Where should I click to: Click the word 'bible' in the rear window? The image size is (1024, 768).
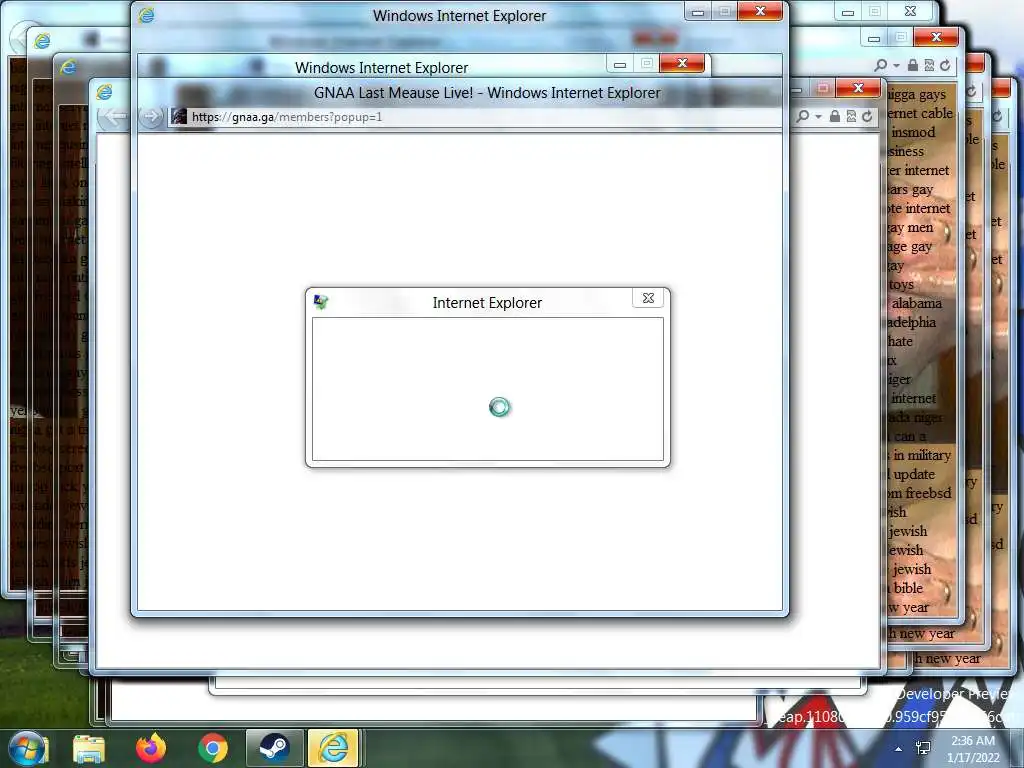908,588
